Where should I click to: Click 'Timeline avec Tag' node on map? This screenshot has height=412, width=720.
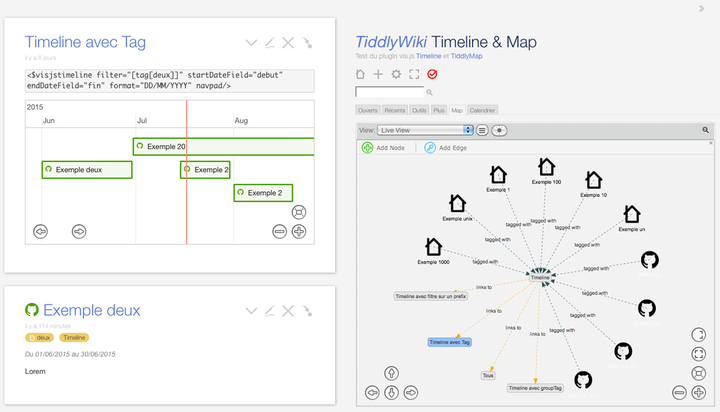pyautogui.click(x=450, y=342)
